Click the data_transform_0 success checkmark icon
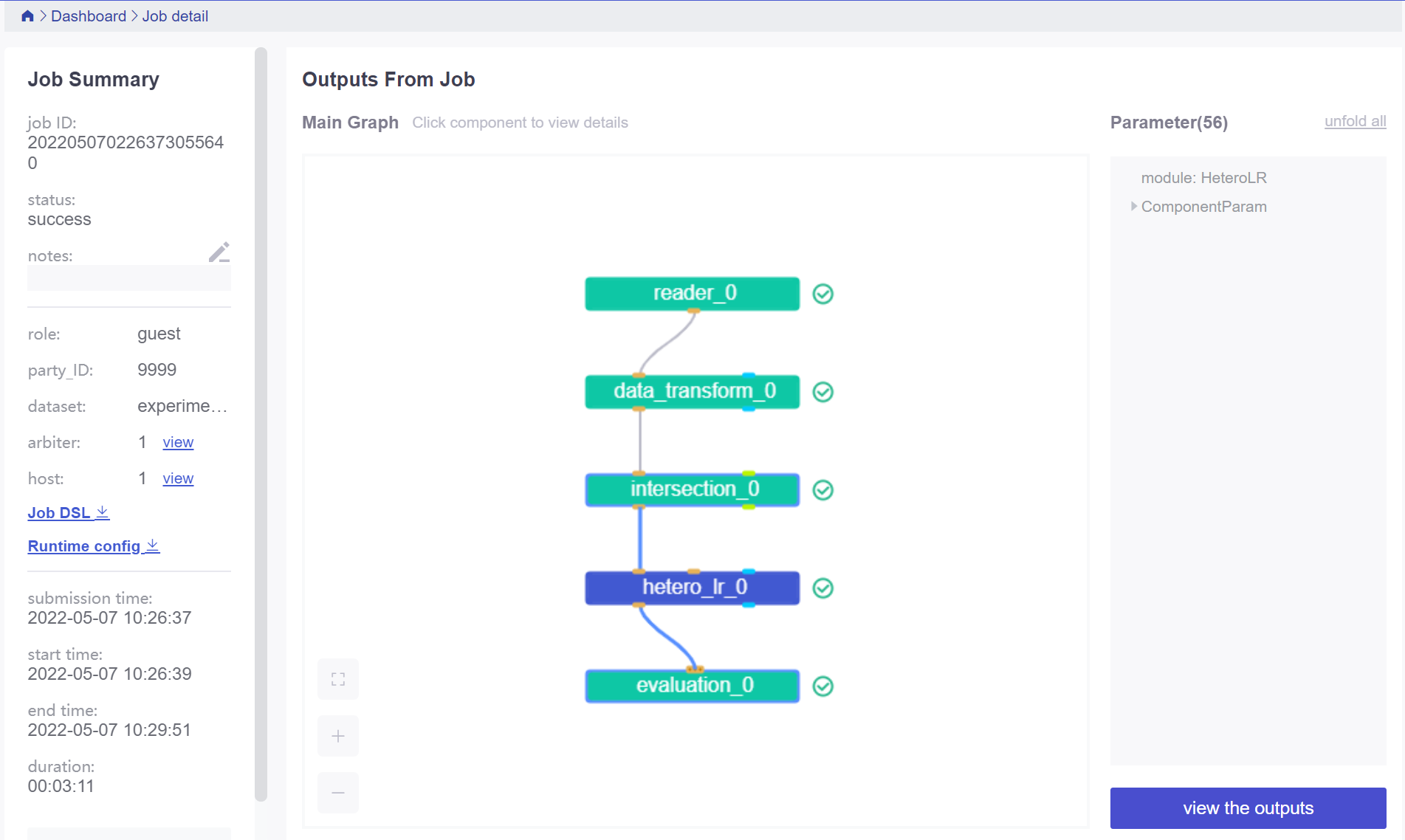Viewport: 1405px width, 840px height. coord(823,392)
